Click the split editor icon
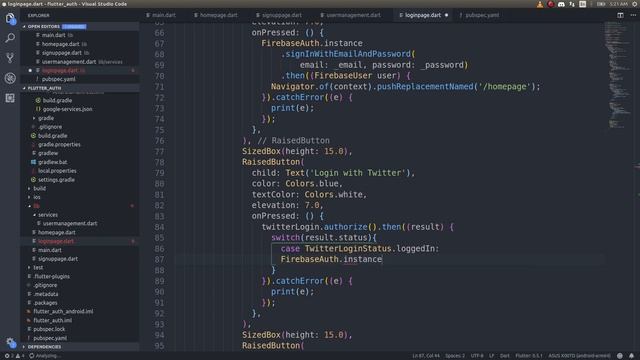640x360 pixels. 620,15
